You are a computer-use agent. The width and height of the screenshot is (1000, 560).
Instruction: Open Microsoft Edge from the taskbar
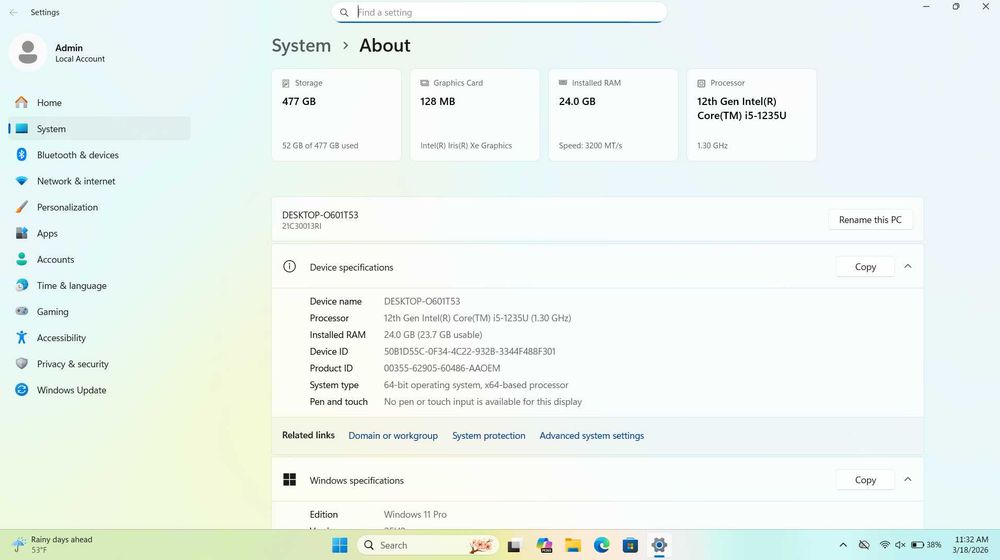click(601, 545)
